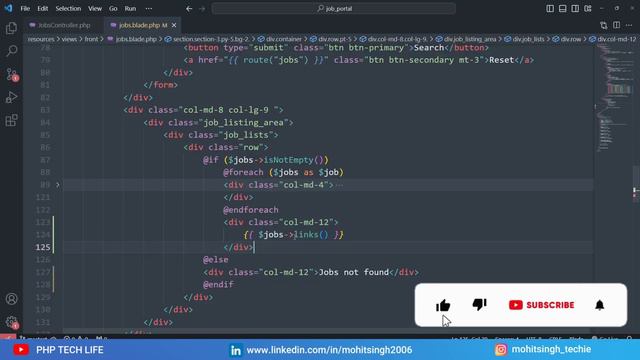640x360 pixels.
Task: Click the mohitsingh_techie Instagram handle
Action: 551,349
